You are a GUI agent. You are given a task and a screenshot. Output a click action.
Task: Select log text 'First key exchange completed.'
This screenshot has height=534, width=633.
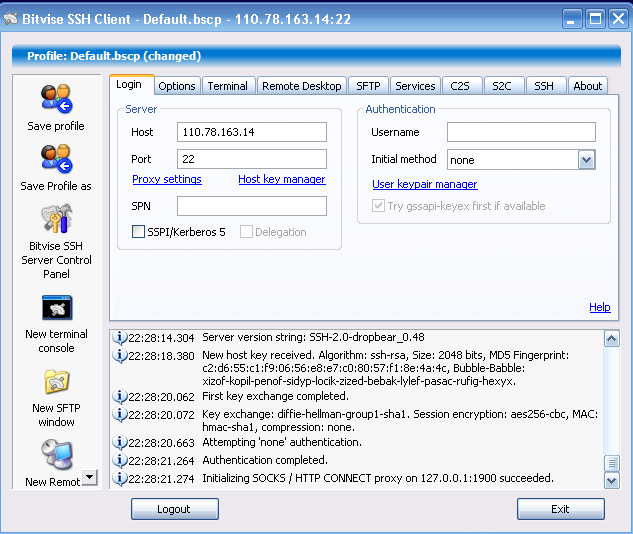pos(275,396)
